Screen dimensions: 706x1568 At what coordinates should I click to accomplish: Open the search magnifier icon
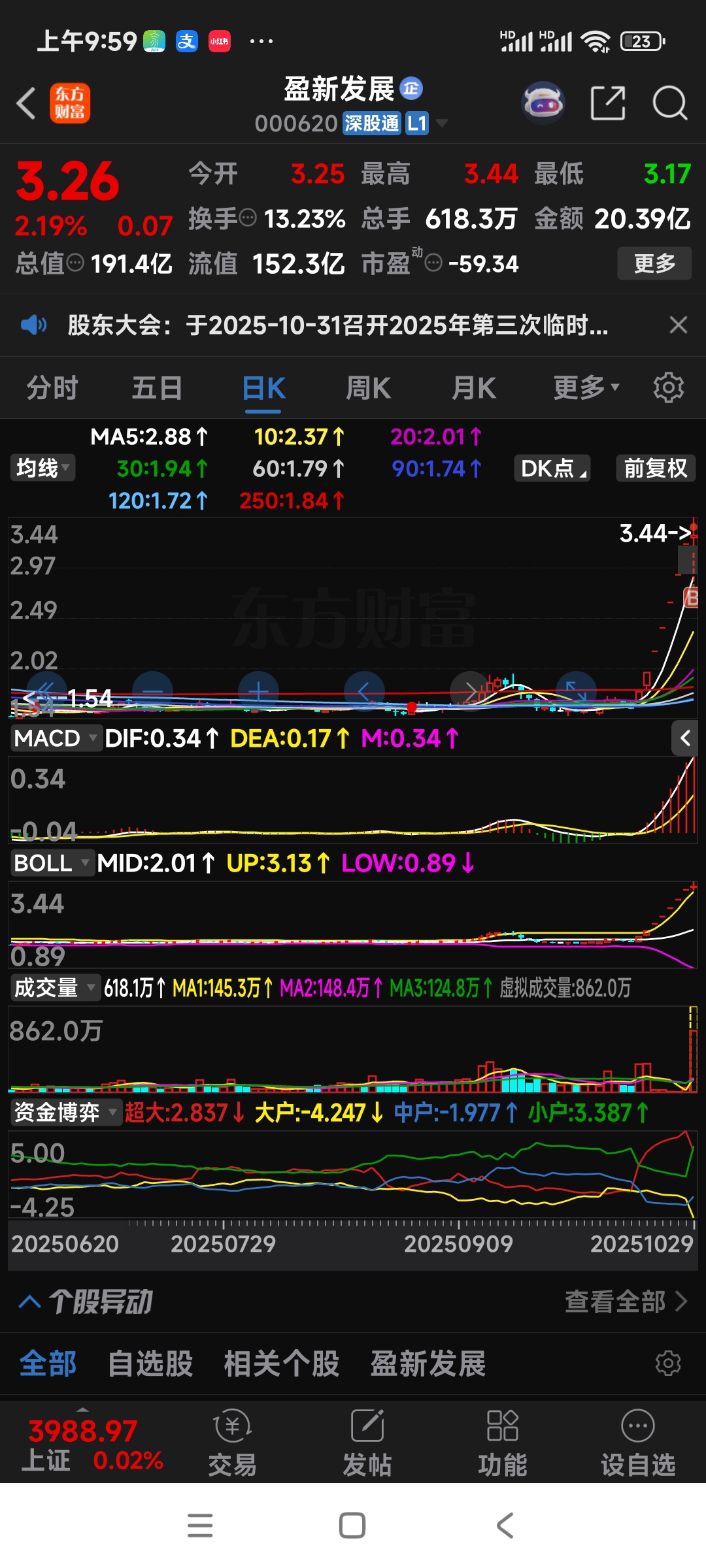point(670,103)
